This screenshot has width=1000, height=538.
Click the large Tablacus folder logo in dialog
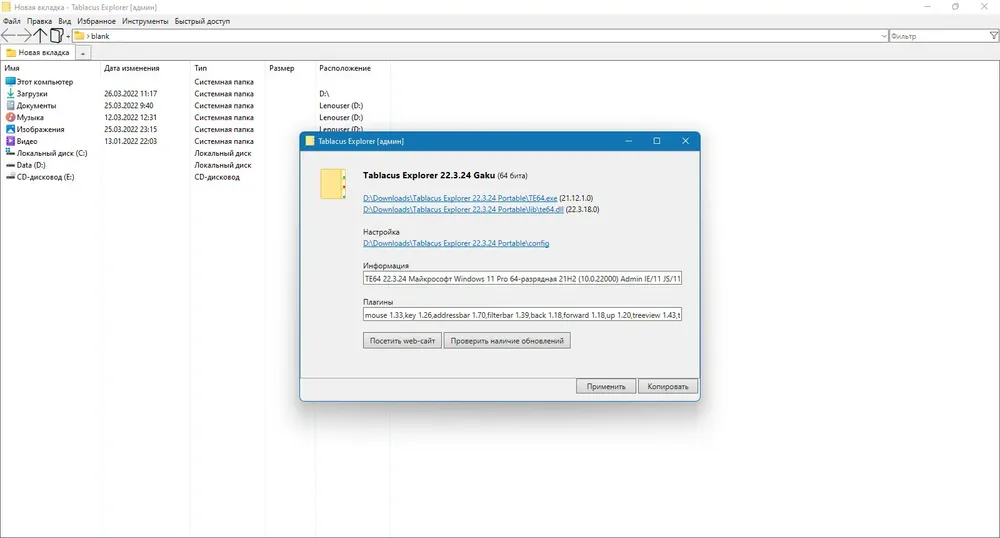click(333, 184)
